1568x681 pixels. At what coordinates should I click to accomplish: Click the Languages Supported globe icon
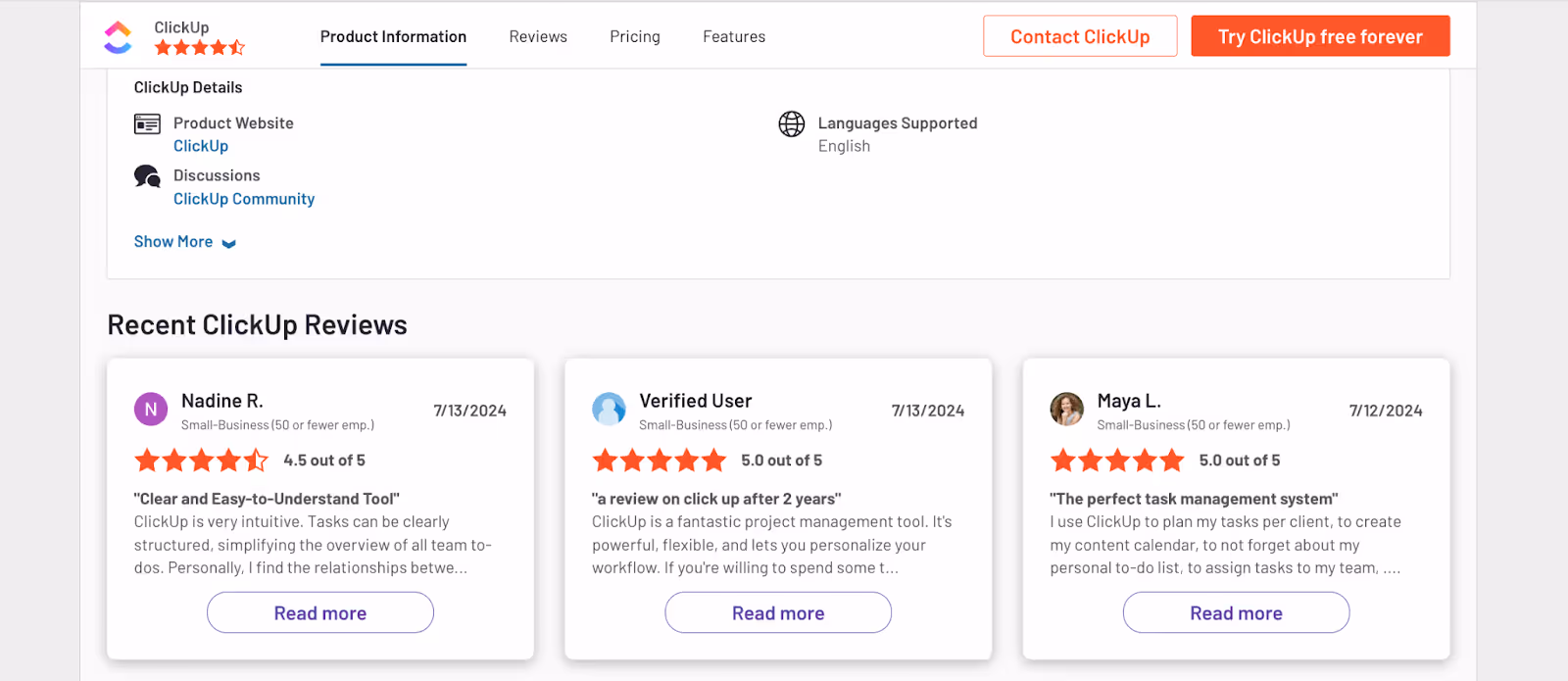pyautogui.click(x=792, y=123)
